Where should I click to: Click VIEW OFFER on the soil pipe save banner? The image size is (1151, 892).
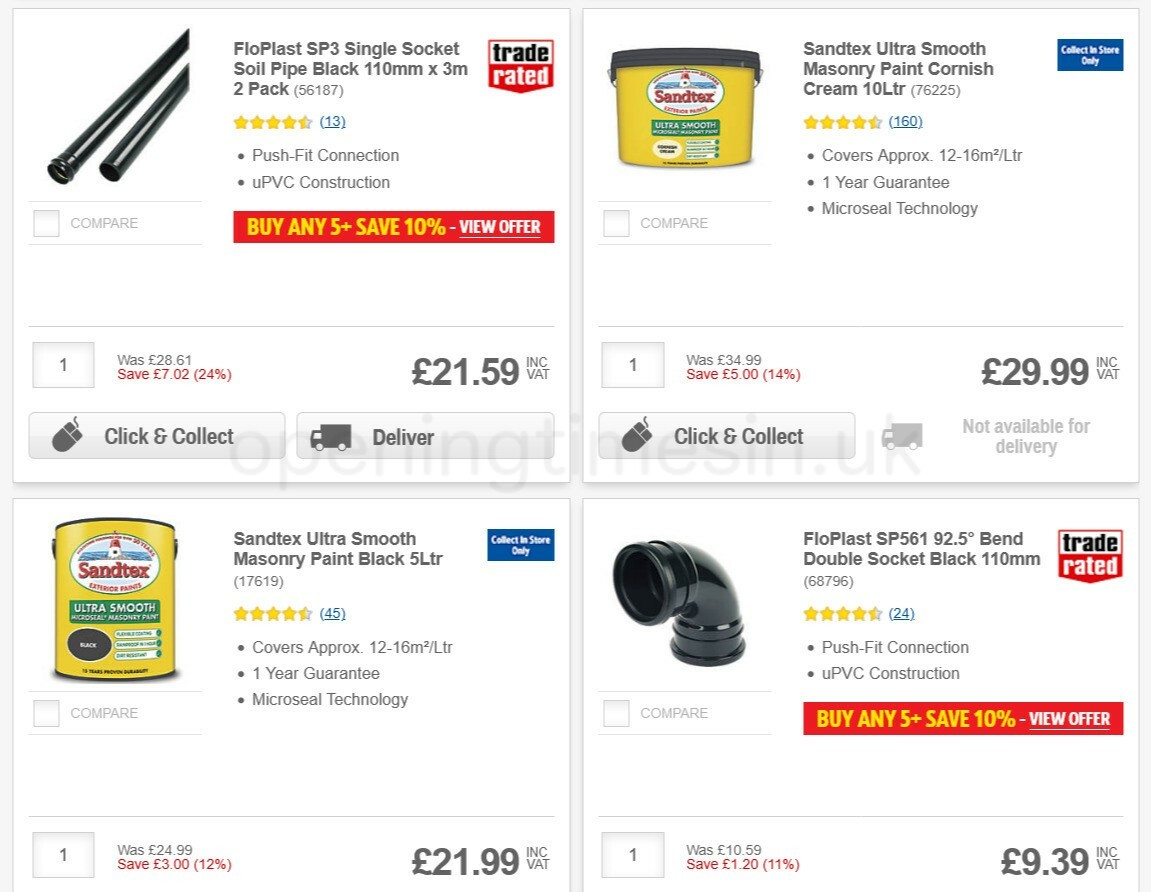[x=500, y=227]
